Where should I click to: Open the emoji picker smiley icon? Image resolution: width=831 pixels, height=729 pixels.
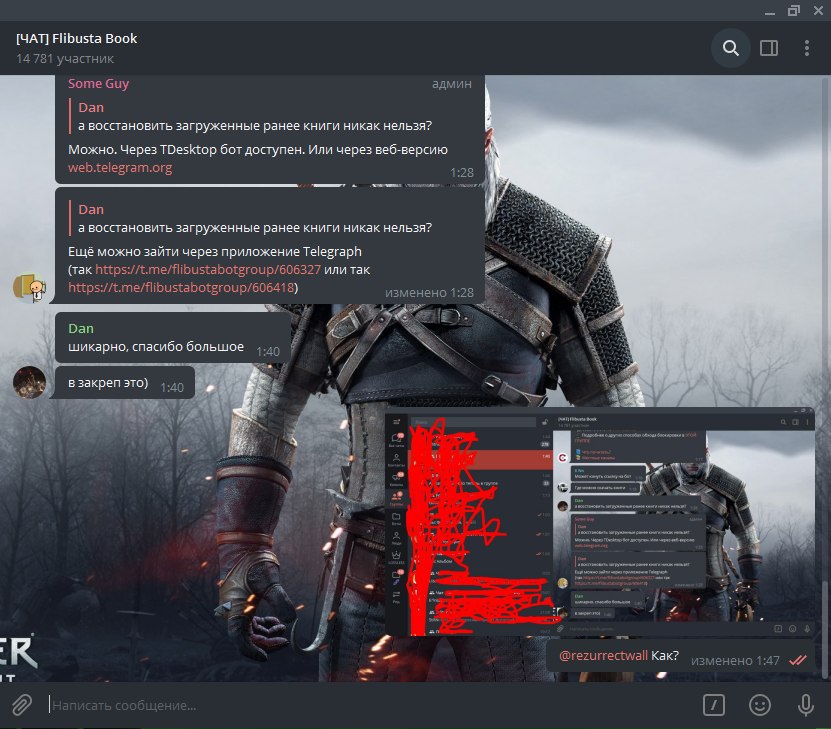click(x=759, y=705)
